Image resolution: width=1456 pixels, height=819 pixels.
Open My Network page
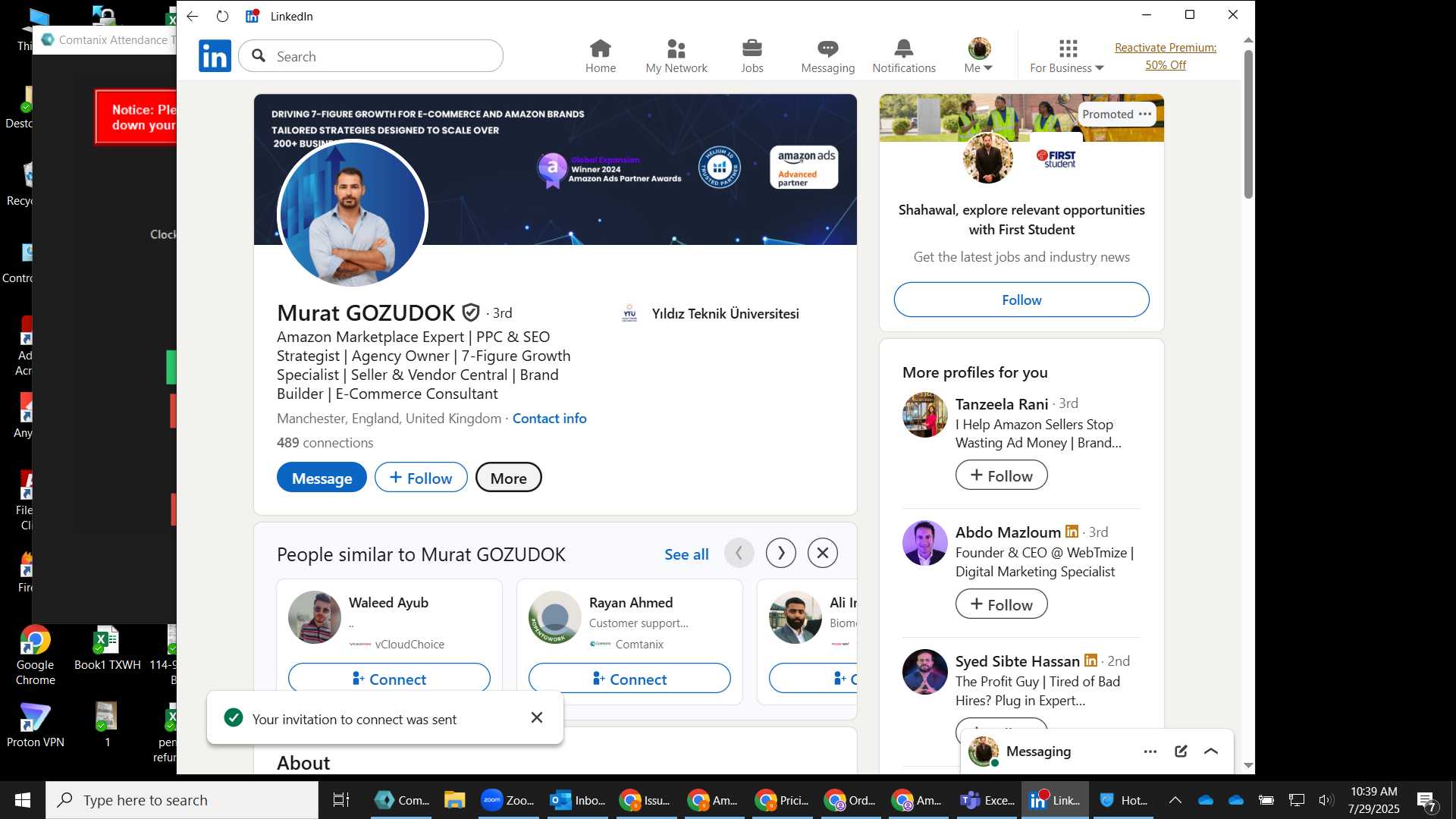click(676, 56)
